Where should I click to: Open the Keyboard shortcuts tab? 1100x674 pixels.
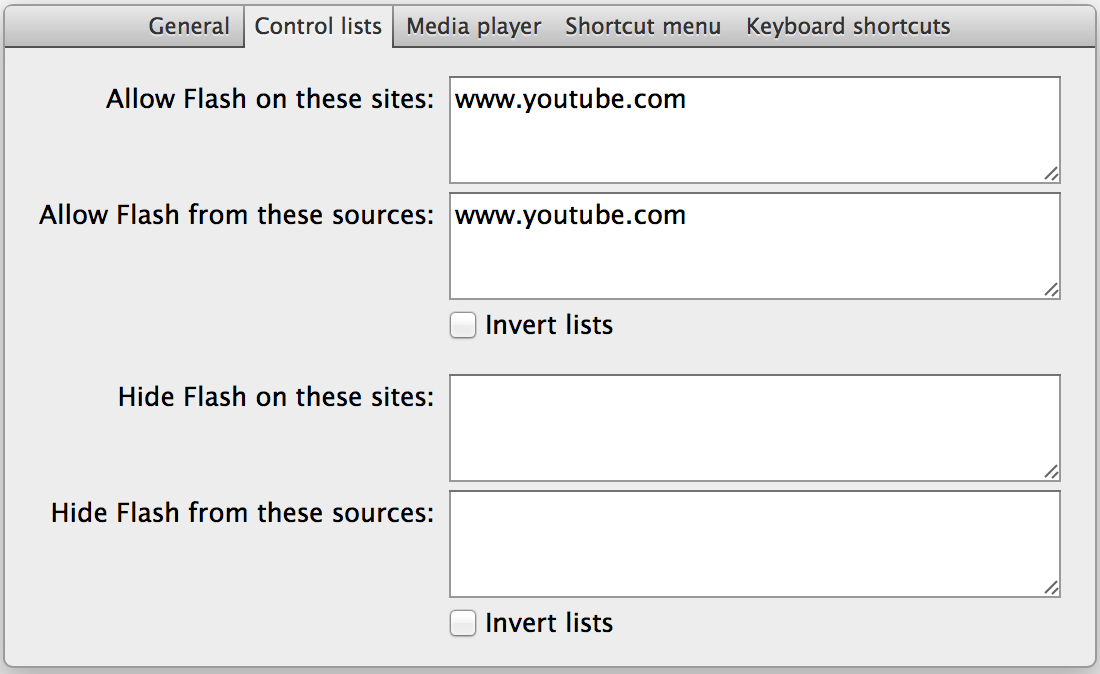[x=848, y=26]
